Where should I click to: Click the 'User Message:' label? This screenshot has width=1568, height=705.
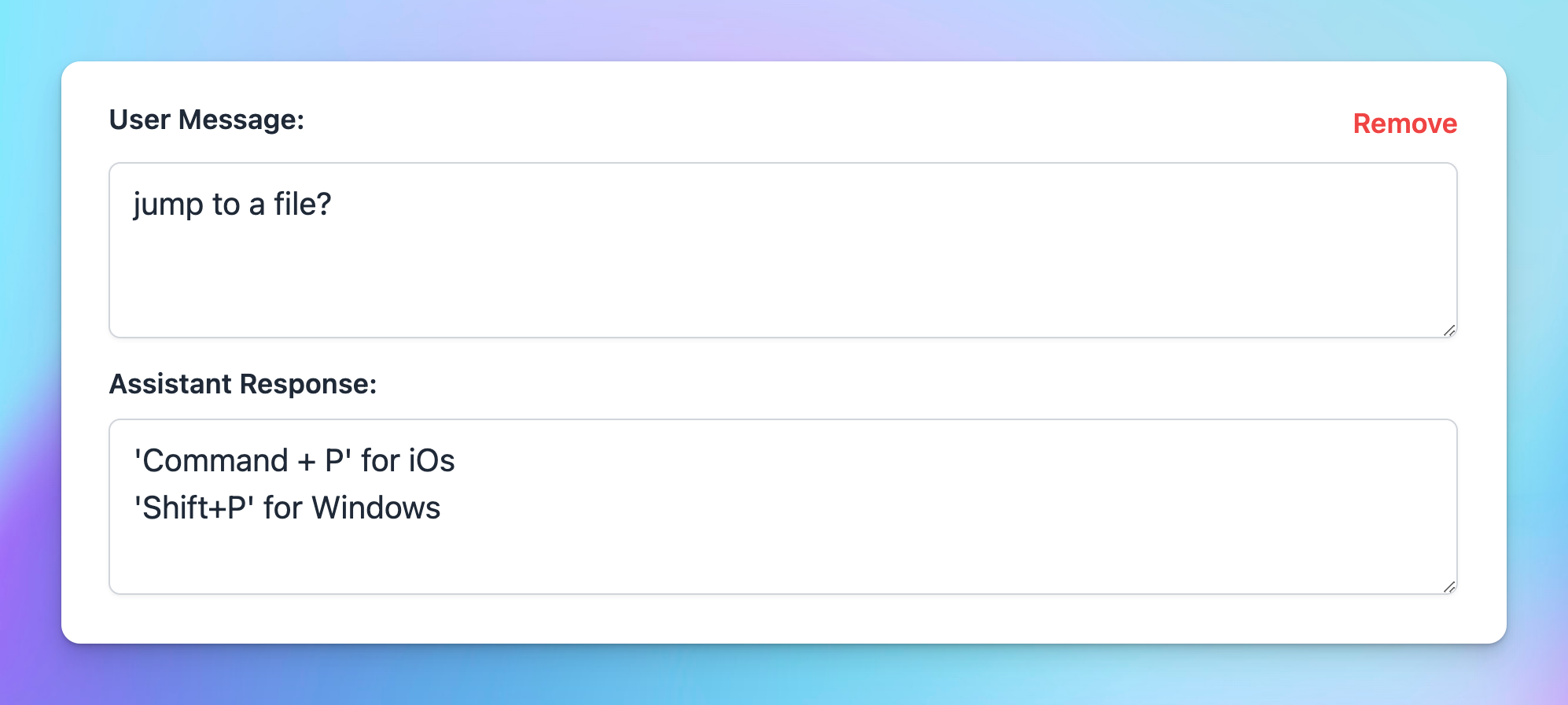coord(207,120)
